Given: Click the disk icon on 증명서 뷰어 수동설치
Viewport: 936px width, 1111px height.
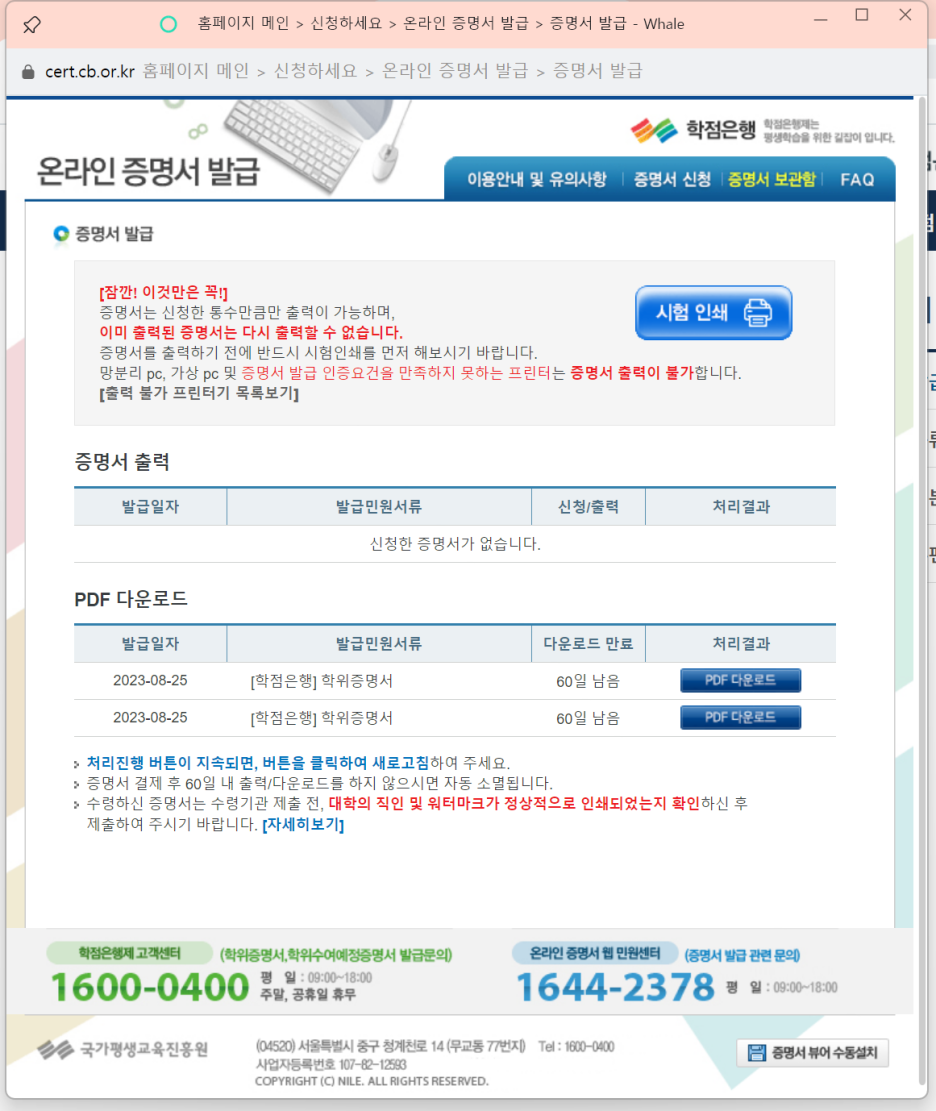Looking at the screenshot, I should click(x=757, y=1052).
